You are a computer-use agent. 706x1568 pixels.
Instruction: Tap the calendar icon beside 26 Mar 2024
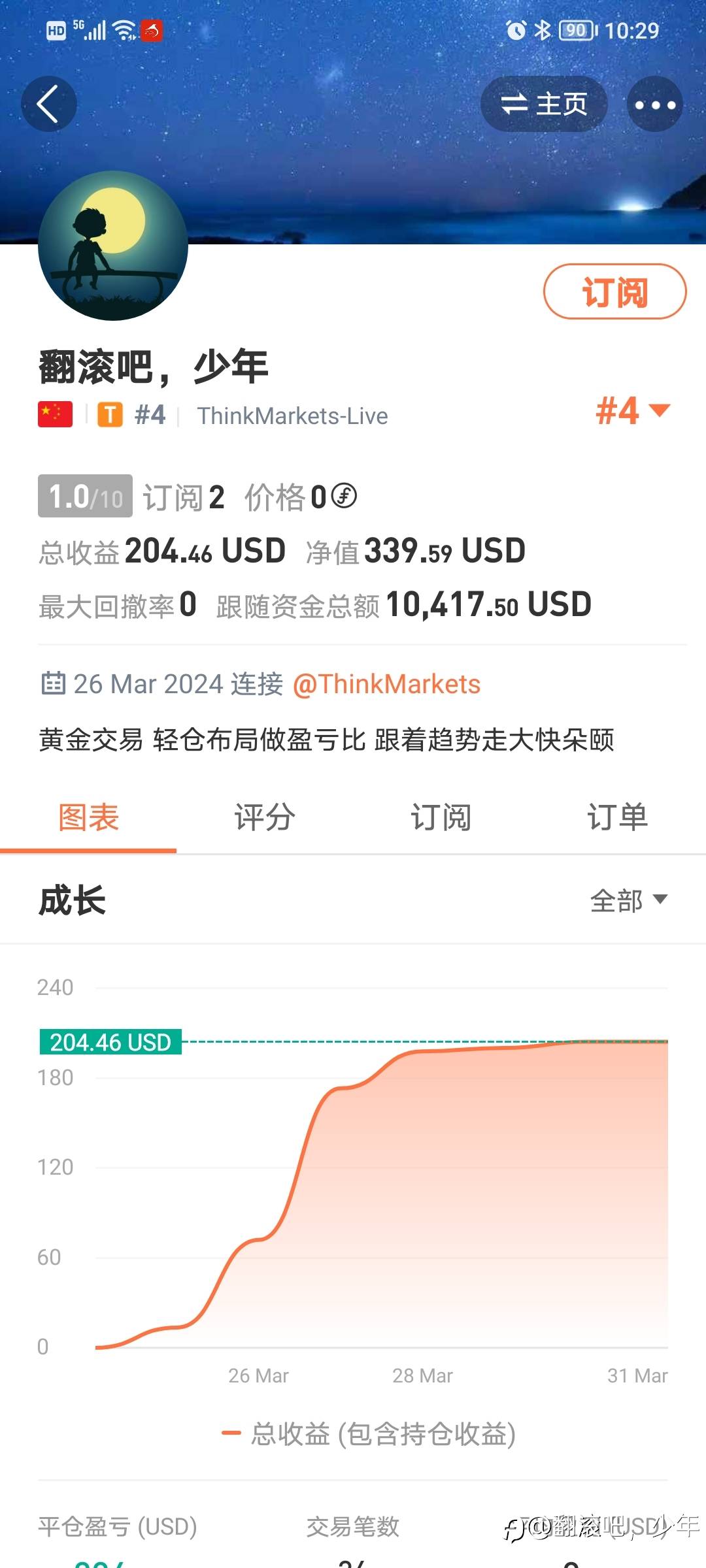coord(53,683)
